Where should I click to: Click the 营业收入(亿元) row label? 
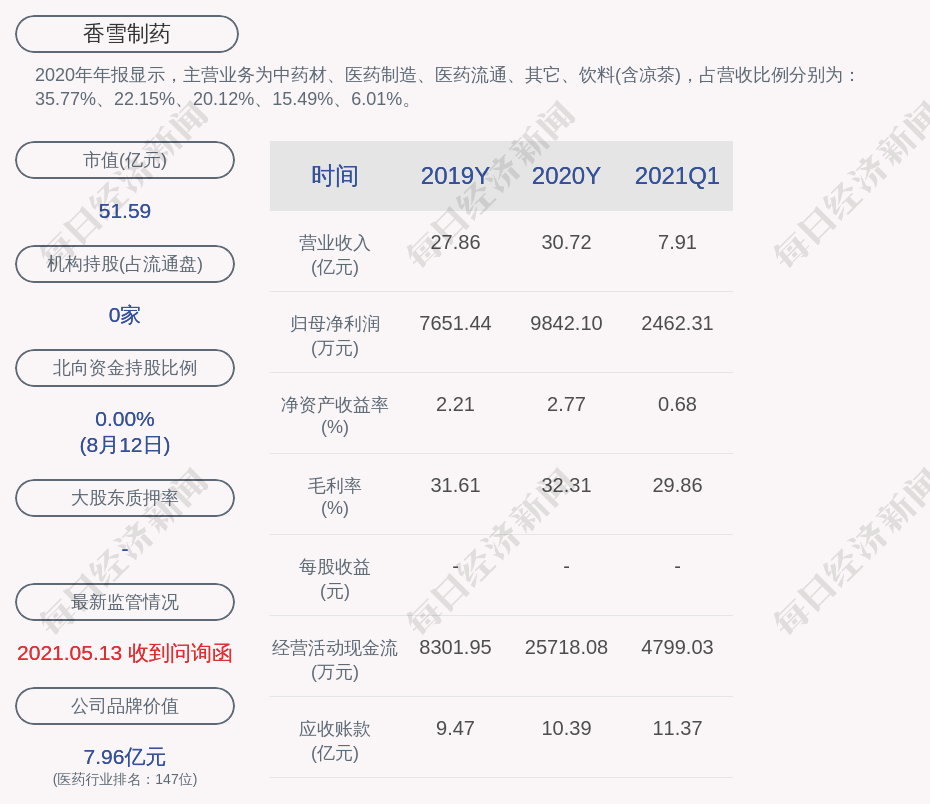(335, 255)
